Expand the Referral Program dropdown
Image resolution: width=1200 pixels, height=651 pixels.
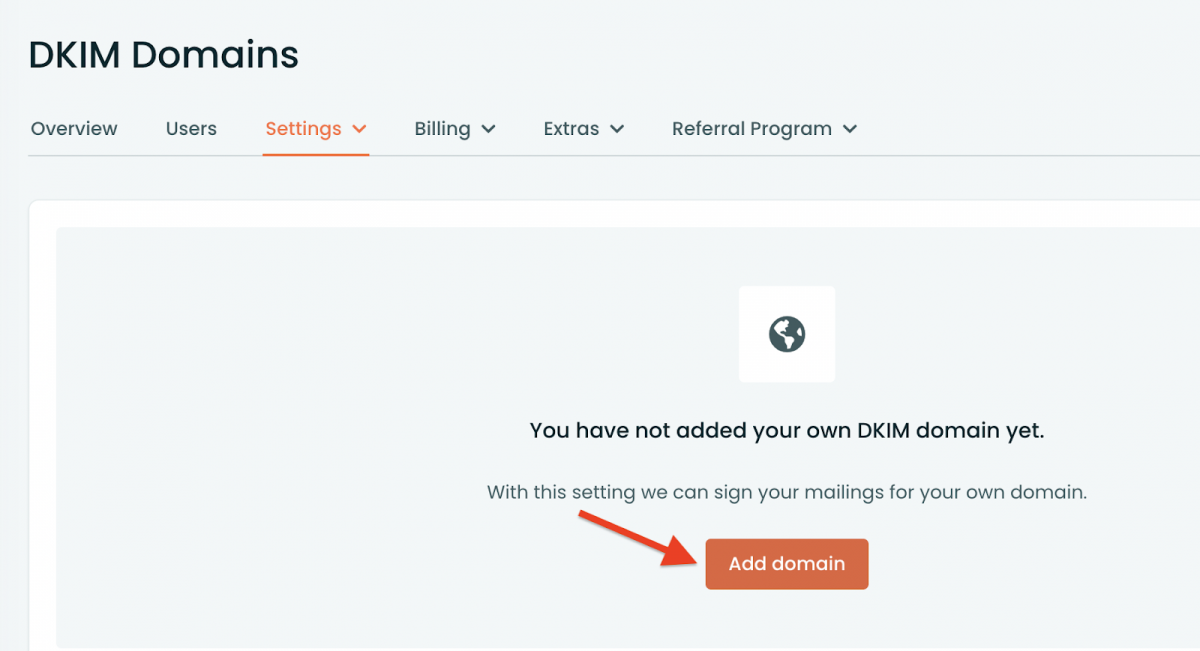[x=849, y=129]
